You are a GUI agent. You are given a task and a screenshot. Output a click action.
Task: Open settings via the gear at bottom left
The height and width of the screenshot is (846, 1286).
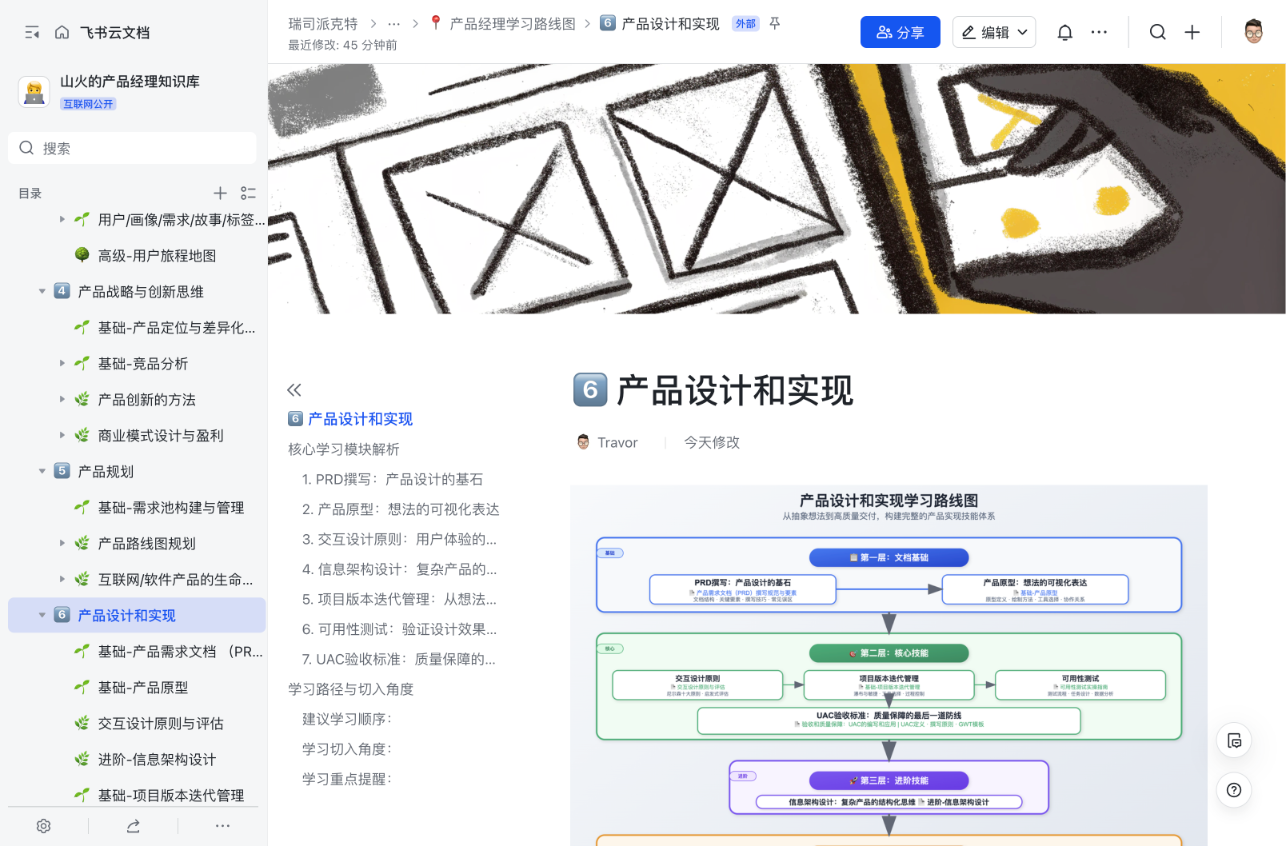point(42,826)
